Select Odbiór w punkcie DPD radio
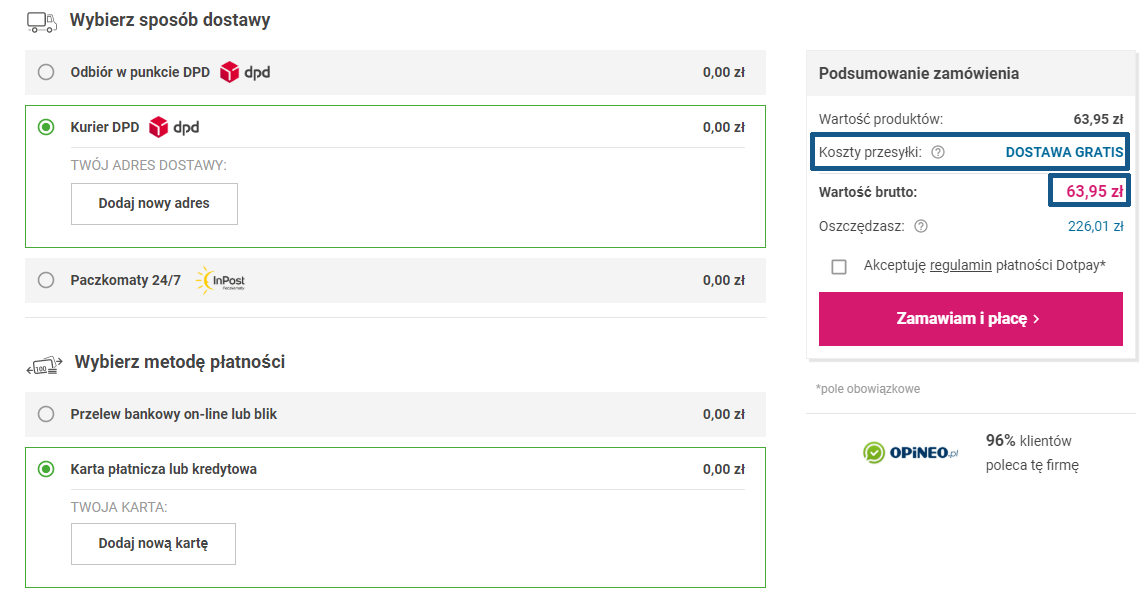1148x594 pixels. (x=46, y=72)
